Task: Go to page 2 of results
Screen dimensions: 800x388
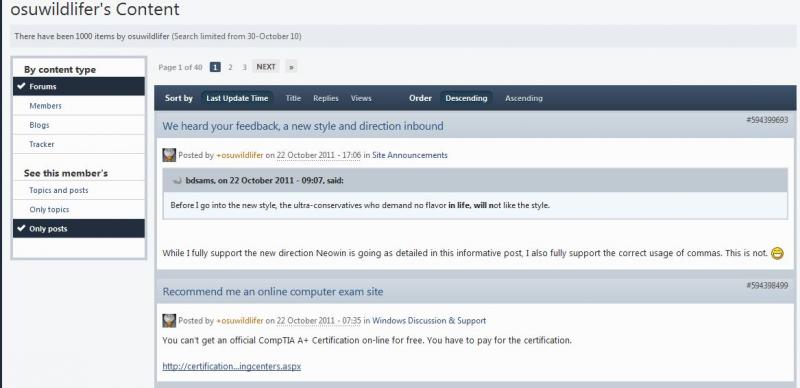Action: pyautogui.click(x=230, y=67)
